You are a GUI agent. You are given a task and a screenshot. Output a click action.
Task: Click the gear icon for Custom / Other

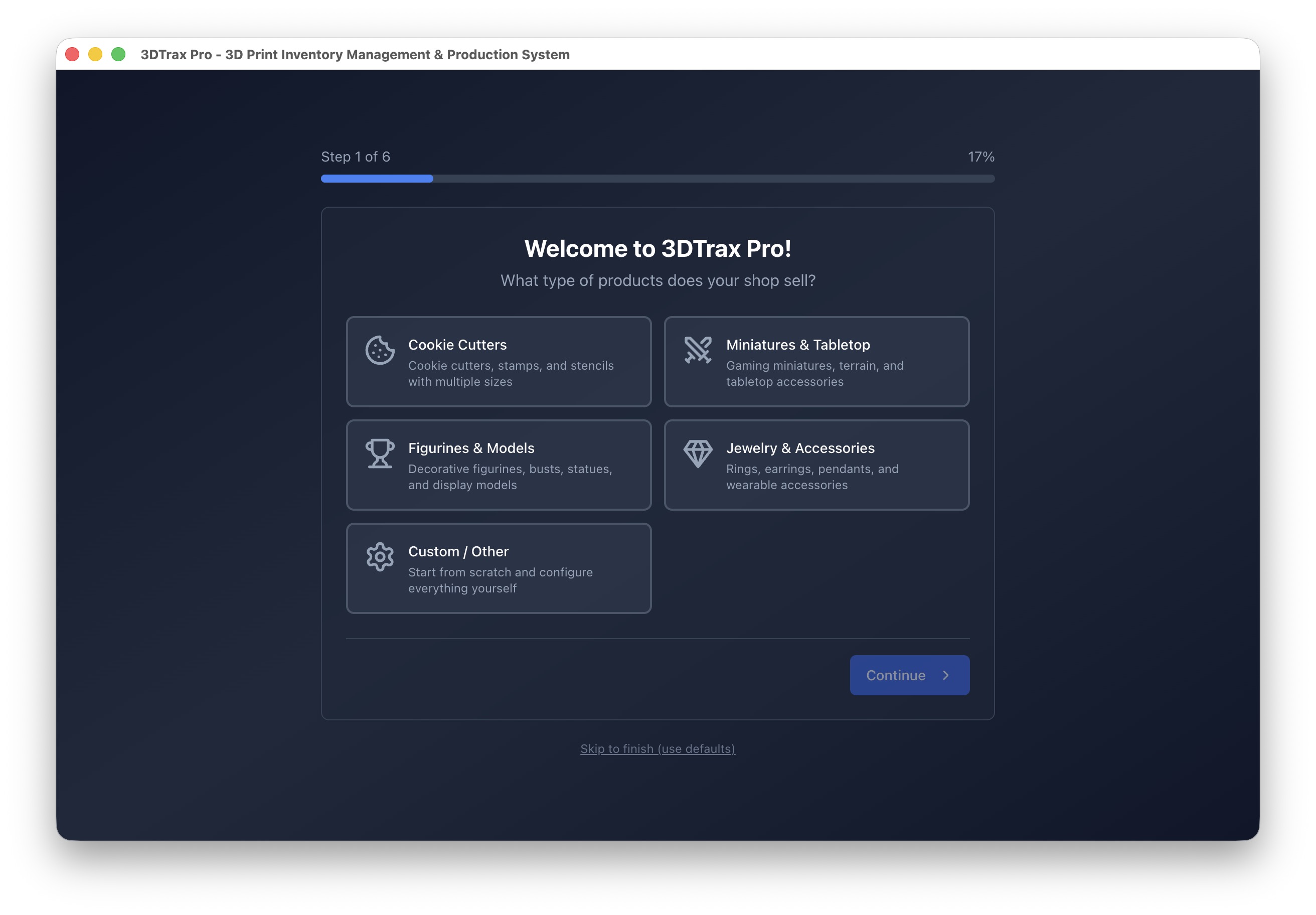coord(380,557)
